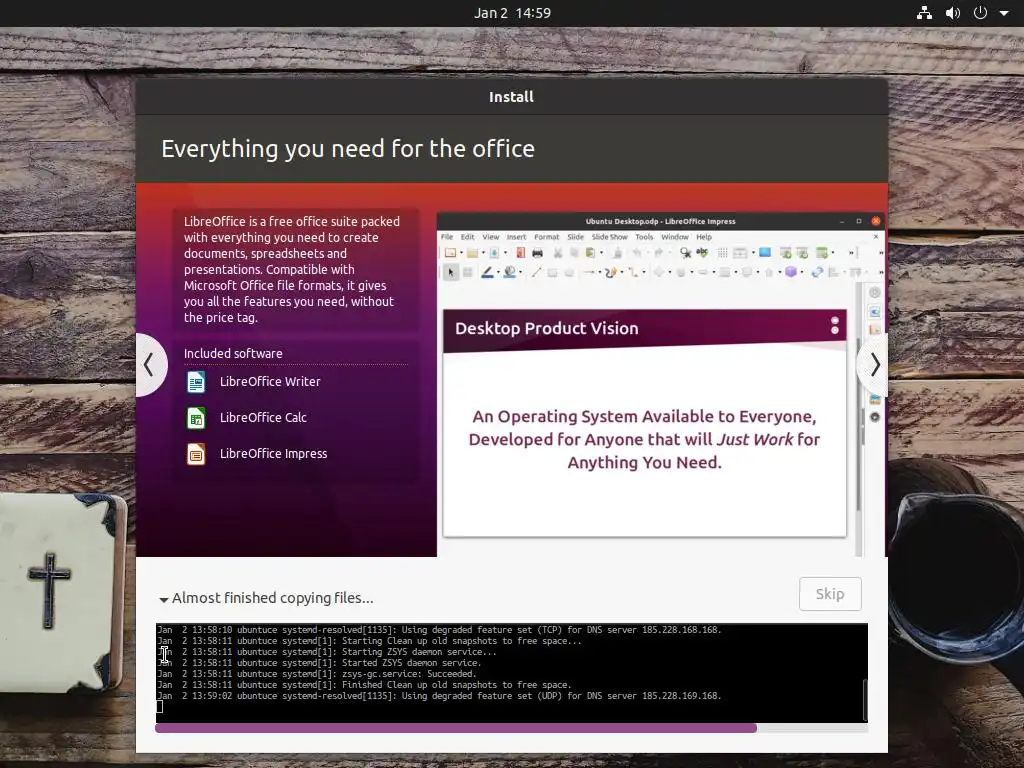
Task: Open the 3D Objects dropdown arrow in Impress toolbar
Action: [x=802, y=272]
